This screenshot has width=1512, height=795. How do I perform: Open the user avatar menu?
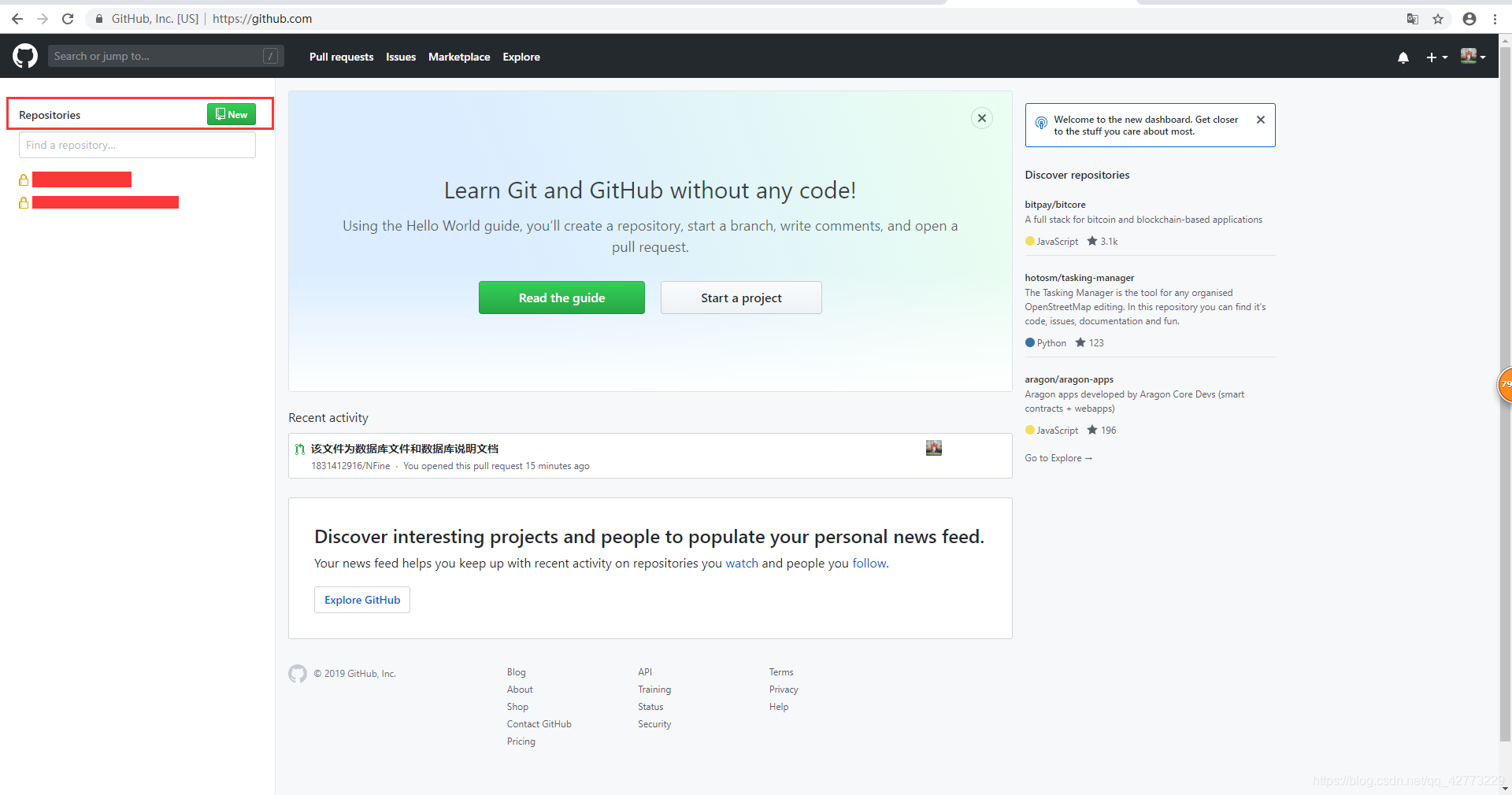[1473, 56]
